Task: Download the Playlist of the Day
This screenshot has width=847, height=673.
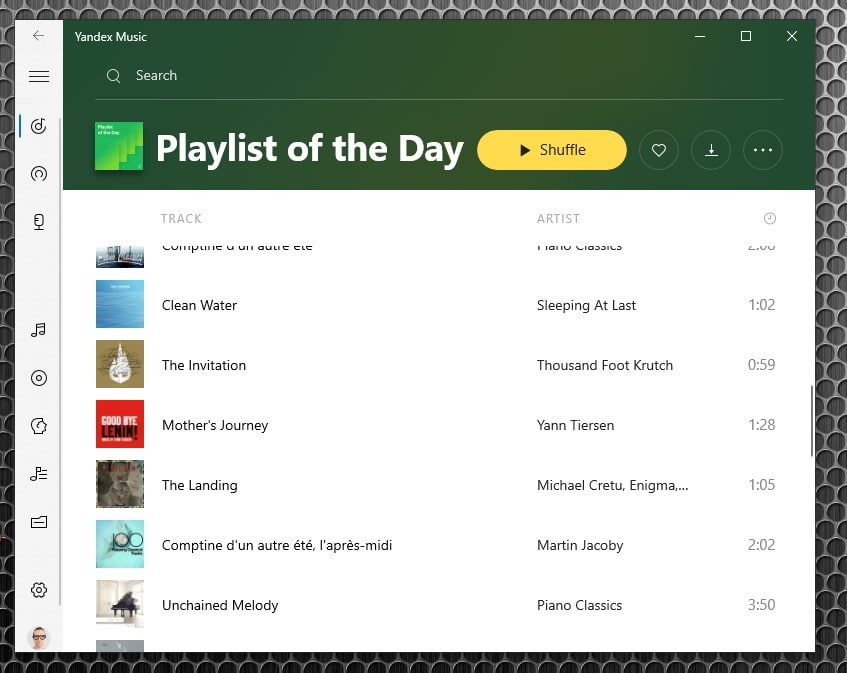Action: click(x=711, y=150)
